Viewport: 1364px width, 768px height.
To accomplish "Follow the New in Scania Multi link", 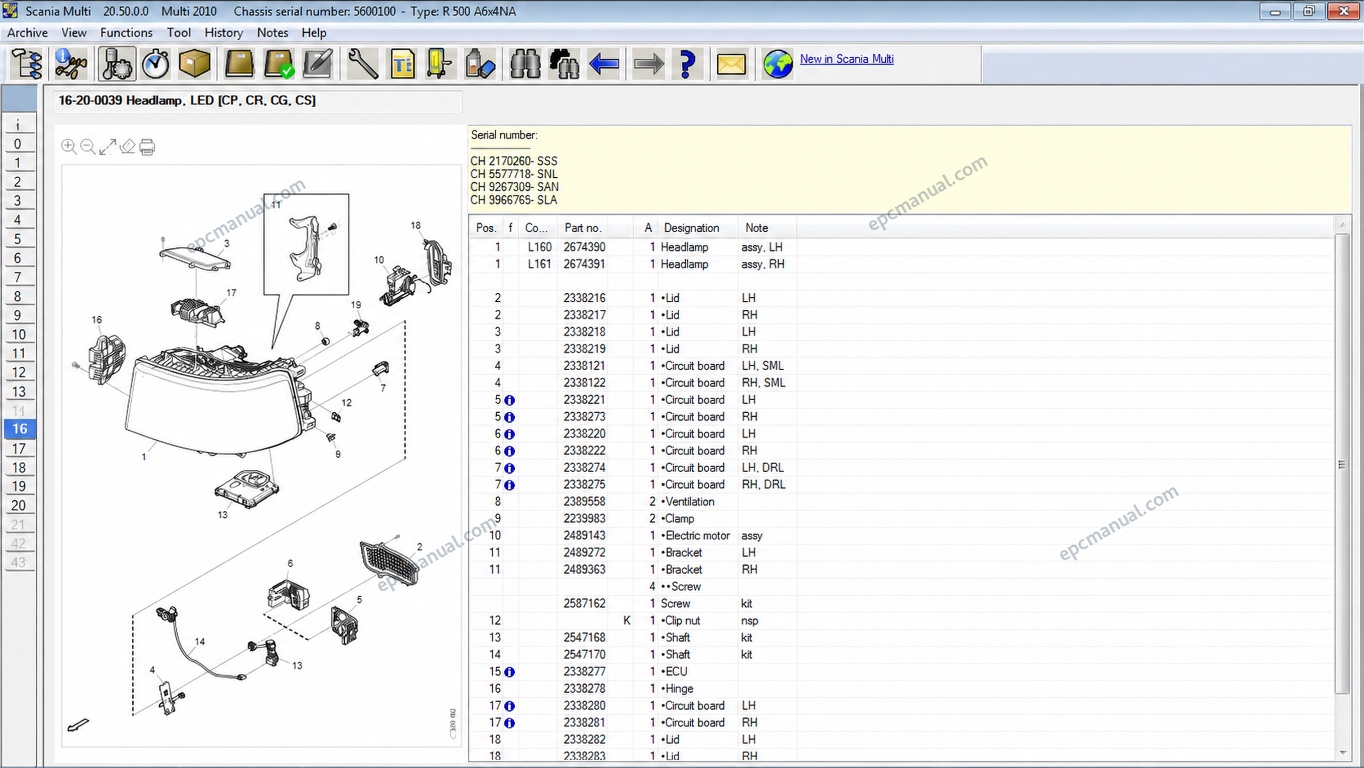I will pos(847,59).
